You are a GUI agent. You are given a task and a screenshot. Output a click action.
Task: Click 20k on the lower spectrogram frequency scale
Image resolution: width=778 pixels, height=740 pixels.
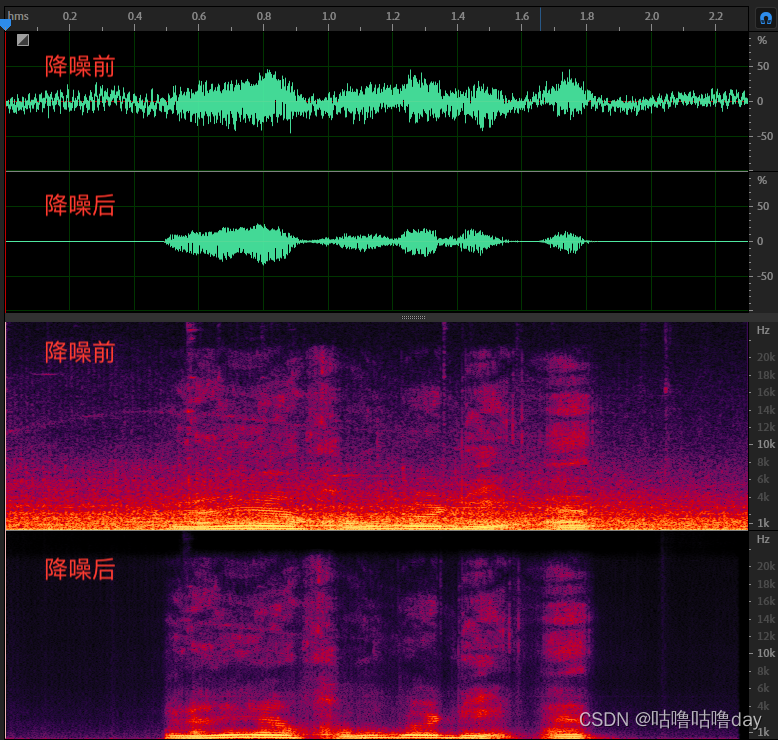[x=766, y=566]
